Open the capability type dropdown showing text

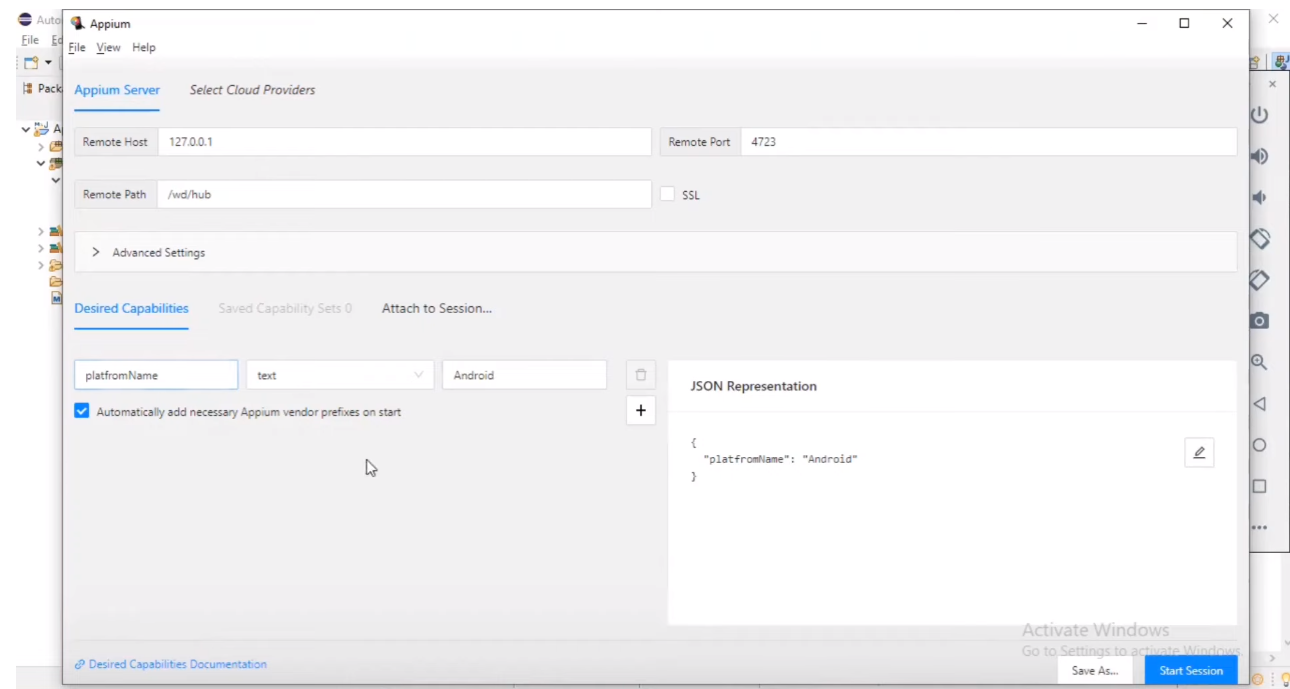(340, 376)
